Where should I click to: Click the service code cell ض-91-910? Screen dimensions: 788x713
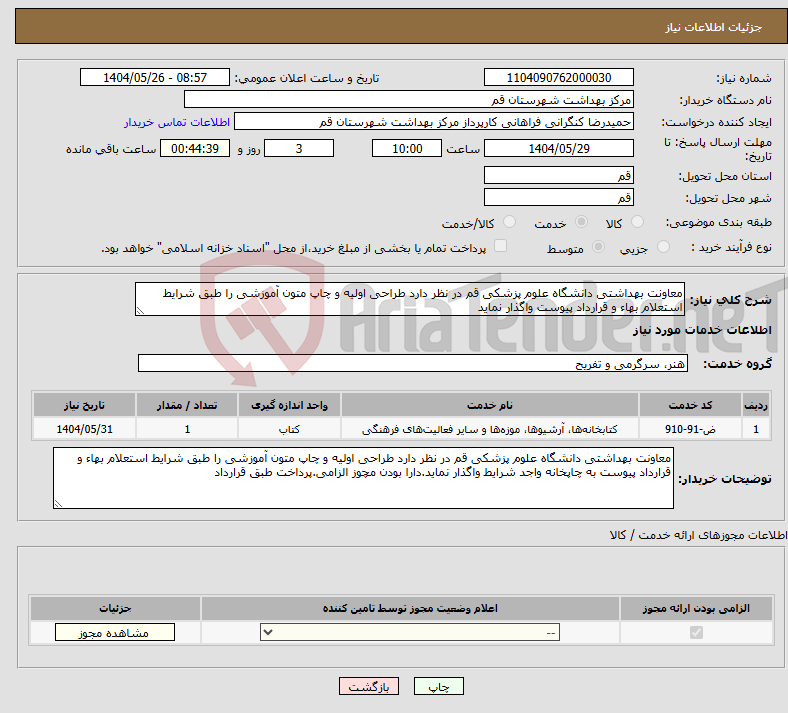(691, 429)
